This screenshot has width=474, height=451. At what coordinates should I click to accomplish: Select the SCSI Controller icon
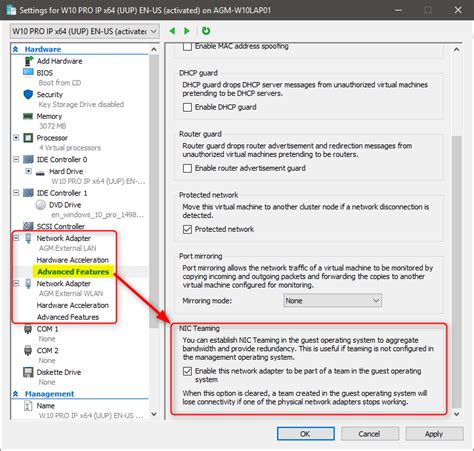click(x=28, y=226)
